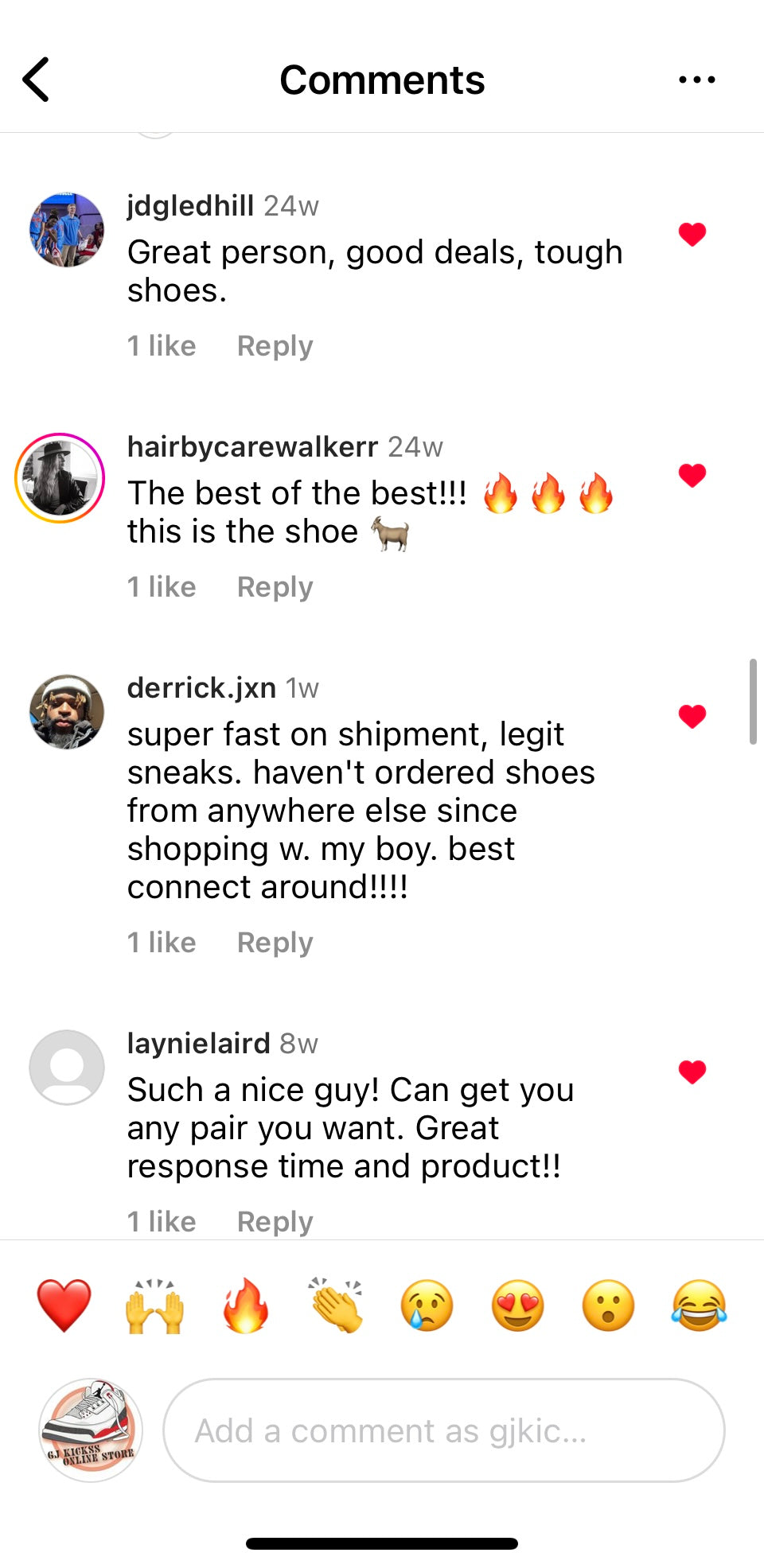This screenshot has width=764, height=1568.
Task: Insert the red heart emoji reaction
Action: point(64,1305)
